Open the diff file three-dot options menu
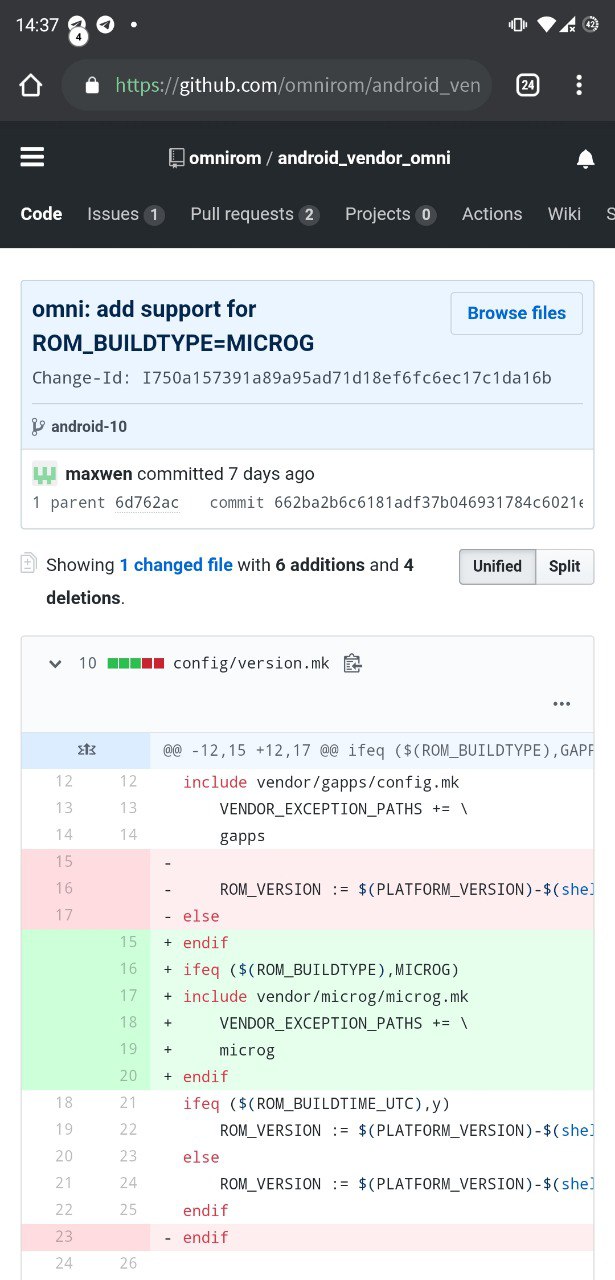615x1280 pixels. (x=562, y=704)
